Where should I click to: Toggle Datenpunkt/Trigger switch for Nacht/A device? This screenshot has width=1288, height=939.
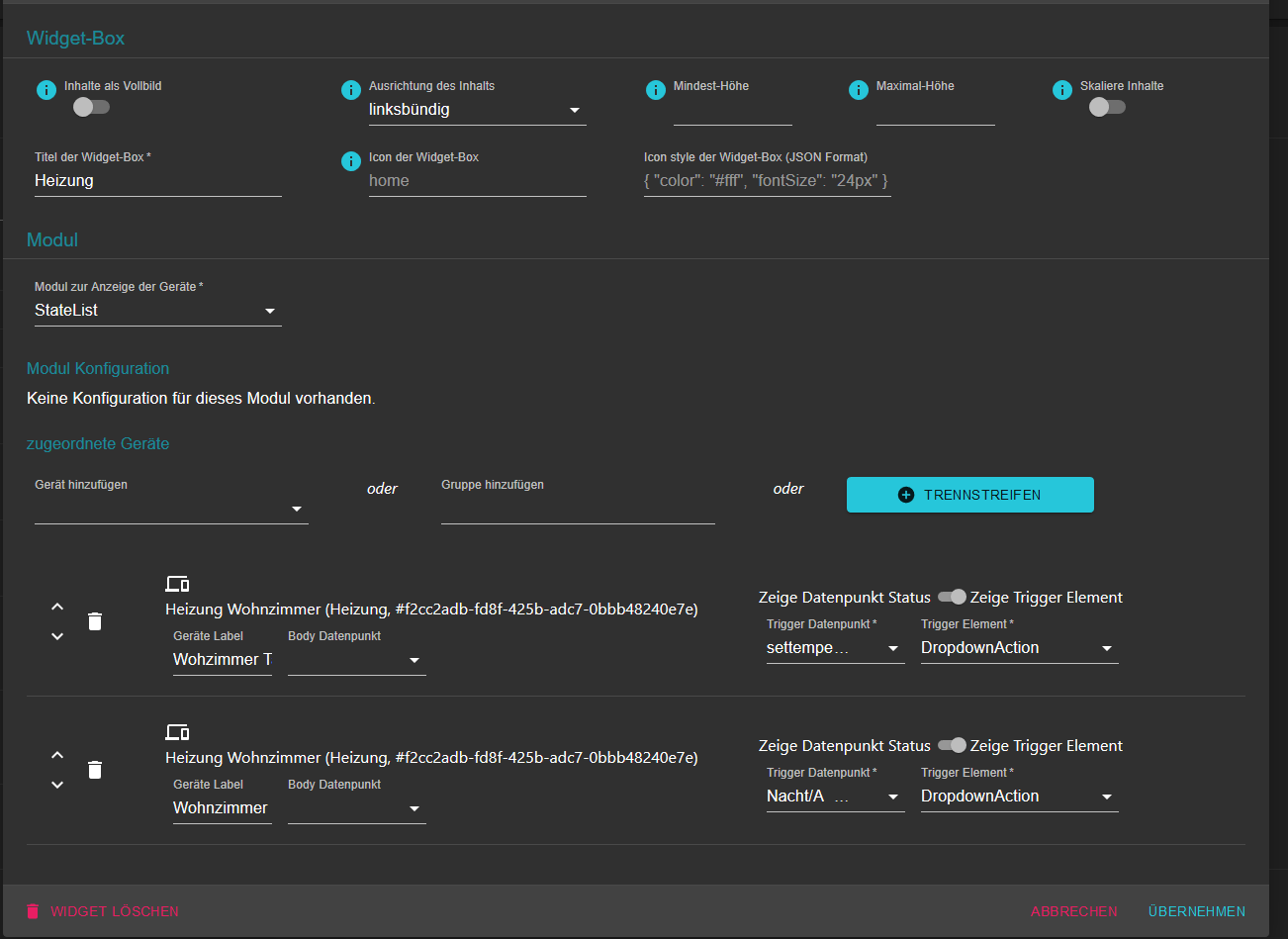(952, 745)
